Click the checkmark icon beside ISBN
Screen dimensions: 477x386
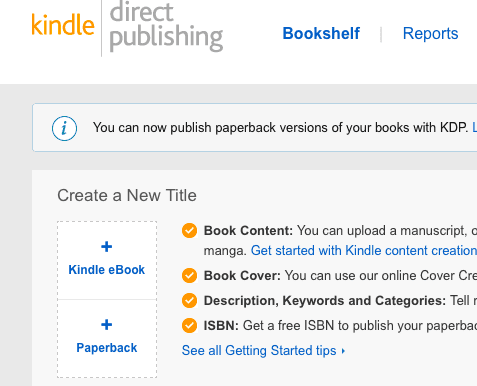(x=189, y=326)
